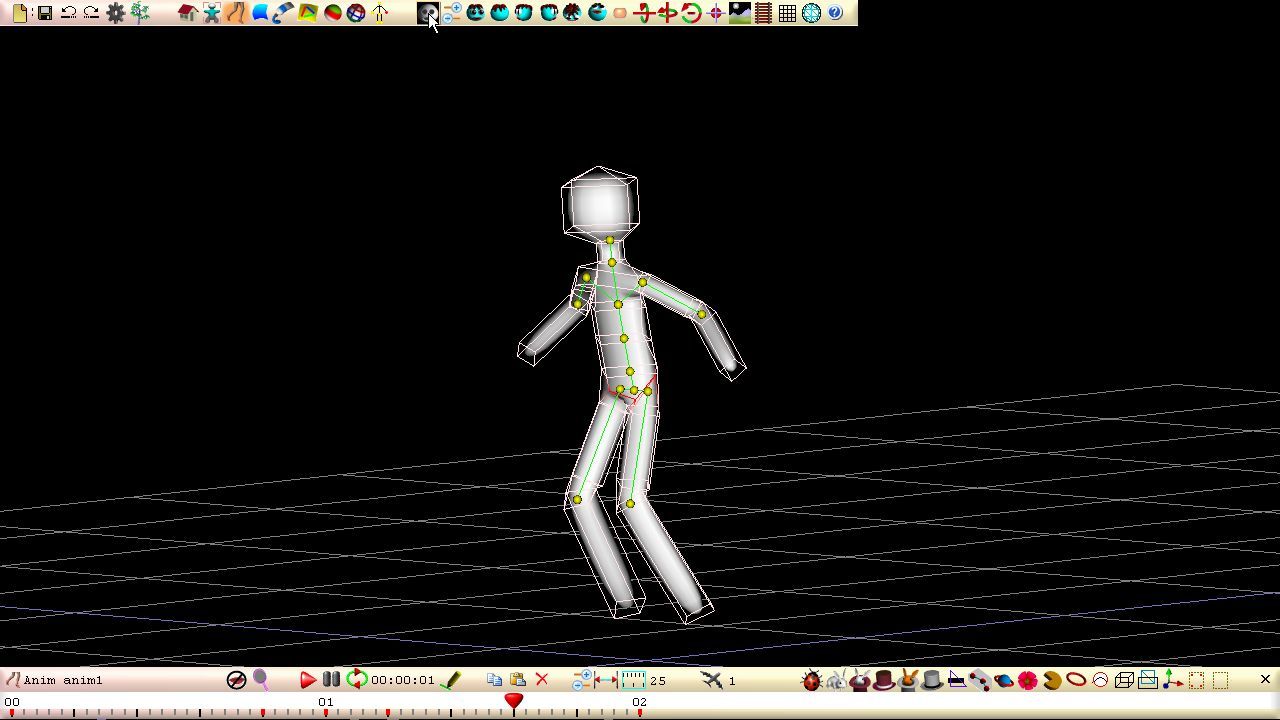Viewport: 1280px width, 720px height.
Task: Click the paste keyframe clipboard button
Action: [x=518, y=680]
